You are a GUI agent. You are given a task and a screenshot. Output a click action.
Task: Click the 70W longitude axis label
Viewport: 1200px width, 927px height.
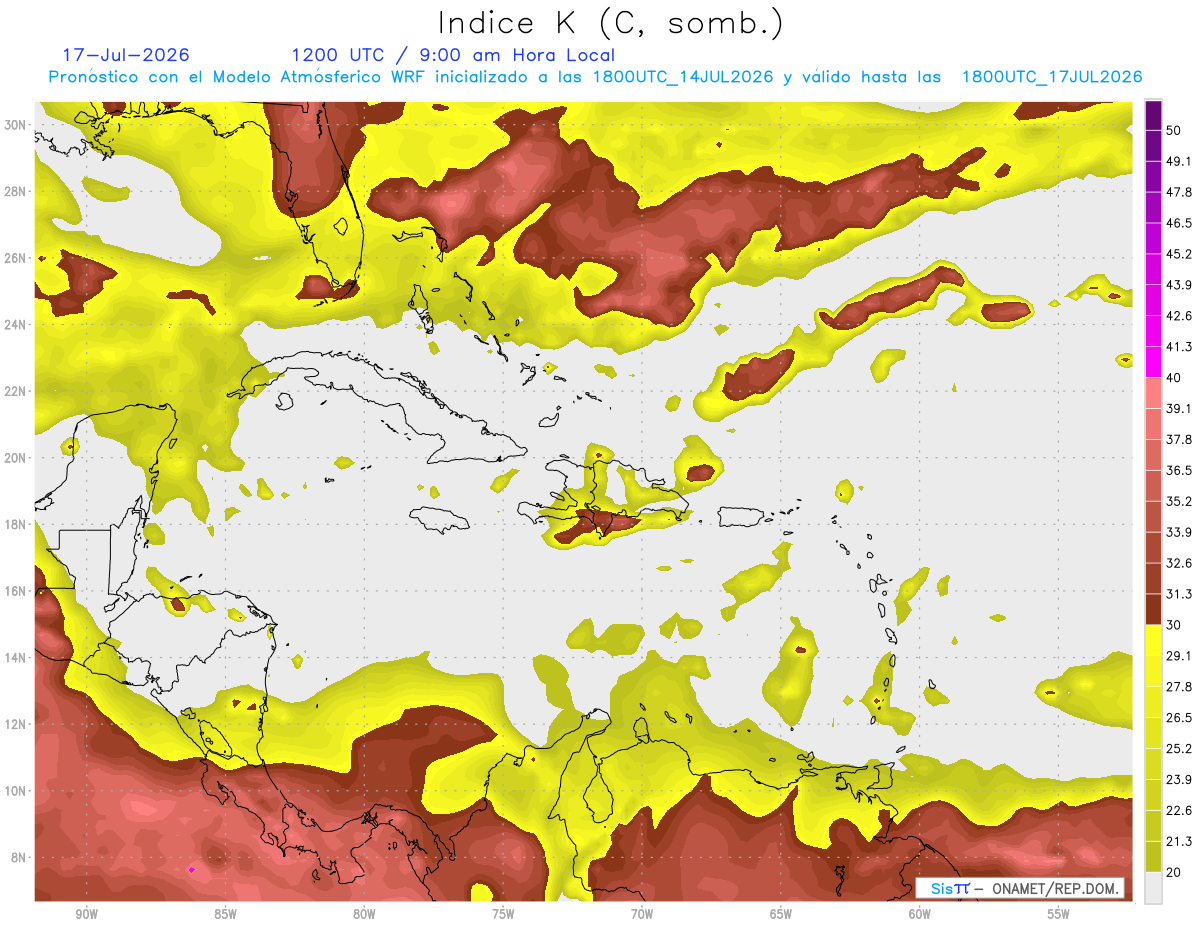pos(642,915)
